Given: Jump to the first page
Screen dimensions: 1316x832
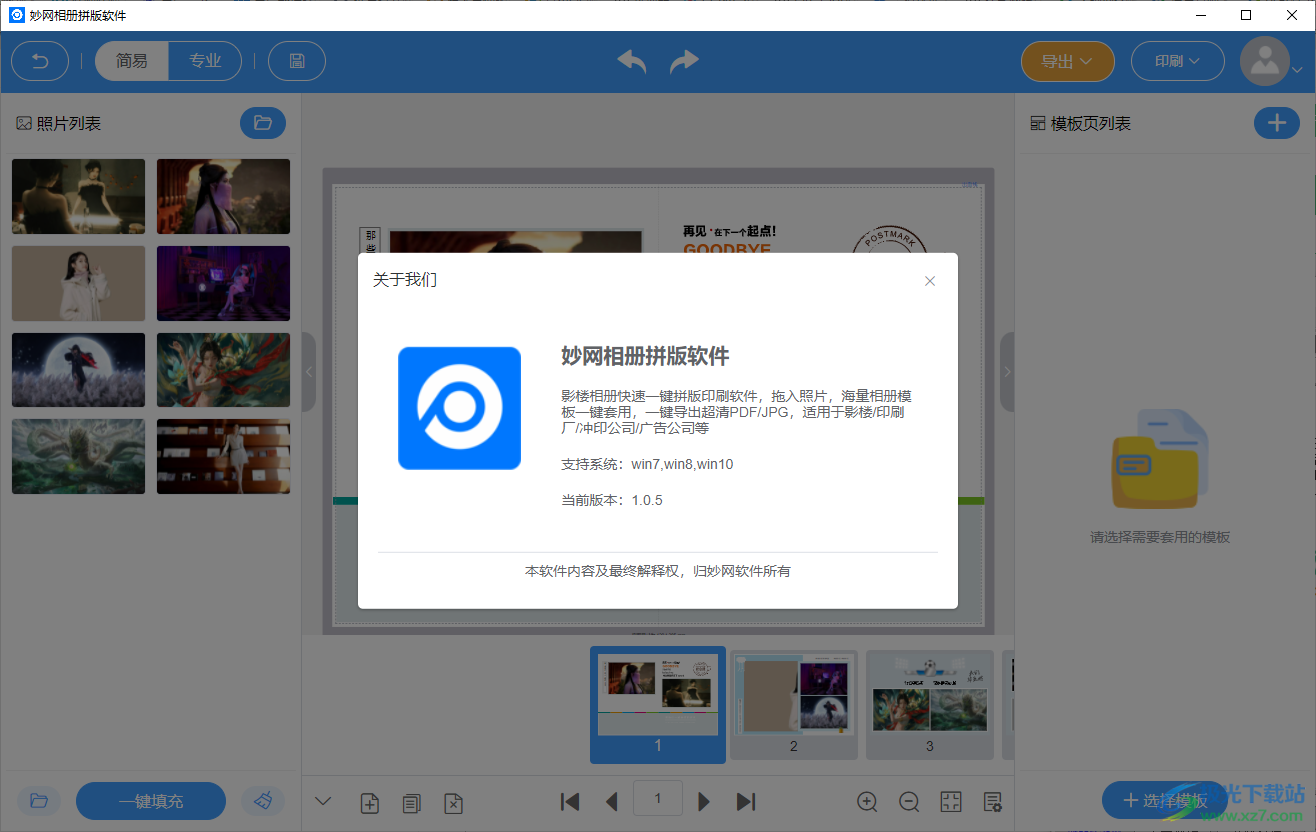Looking at the screenshot, I should [570, 801].
